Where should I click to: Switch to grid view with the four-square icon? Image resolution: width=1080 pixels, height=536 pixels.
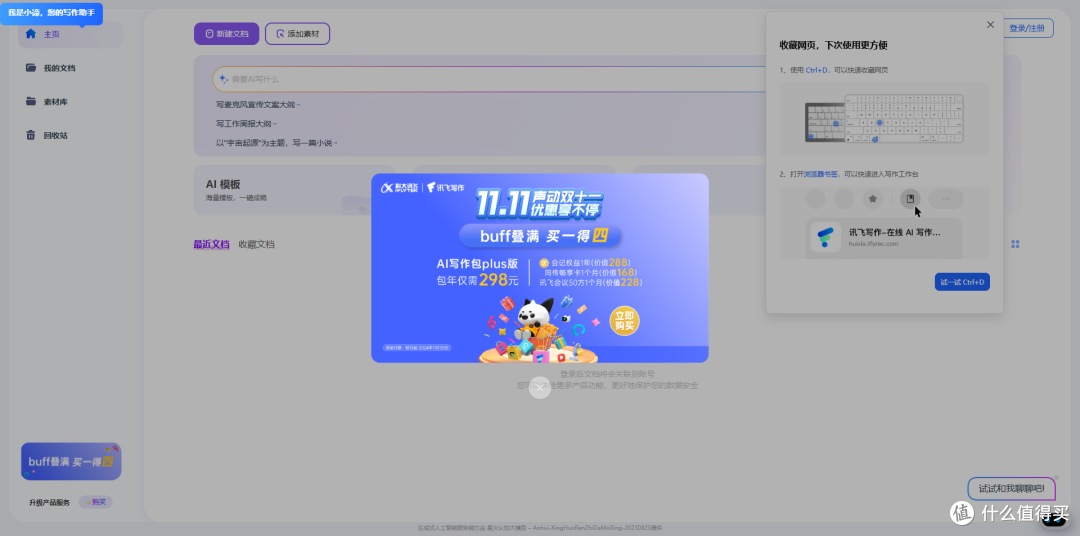tap(1015, 245)
